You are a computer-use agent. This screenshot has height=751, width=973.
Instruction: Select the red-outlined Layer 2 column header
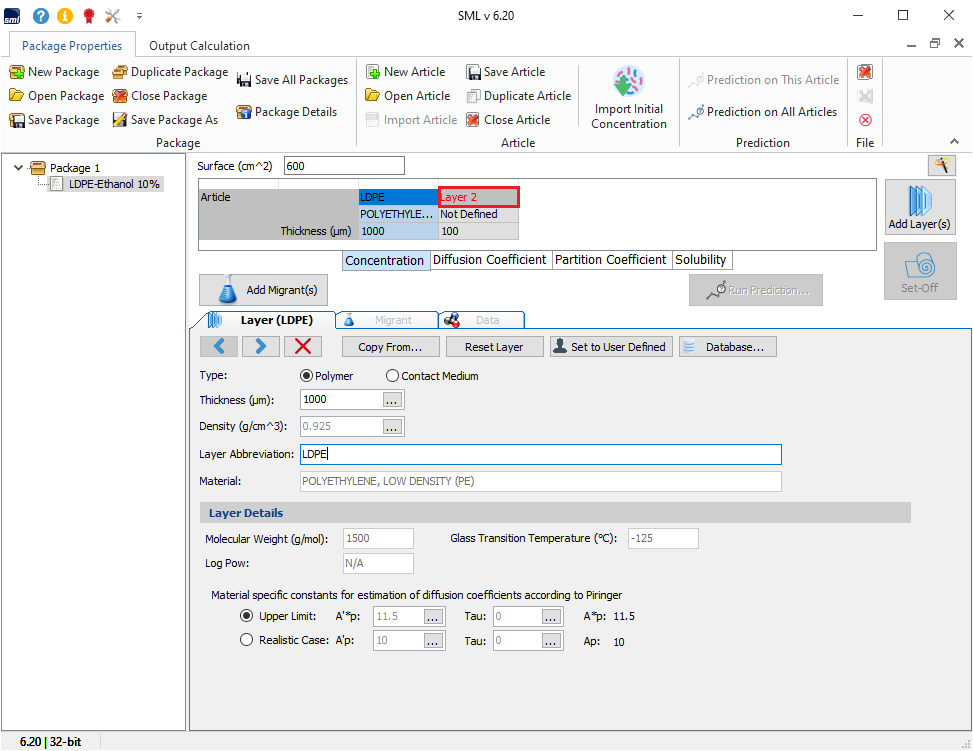478,197
